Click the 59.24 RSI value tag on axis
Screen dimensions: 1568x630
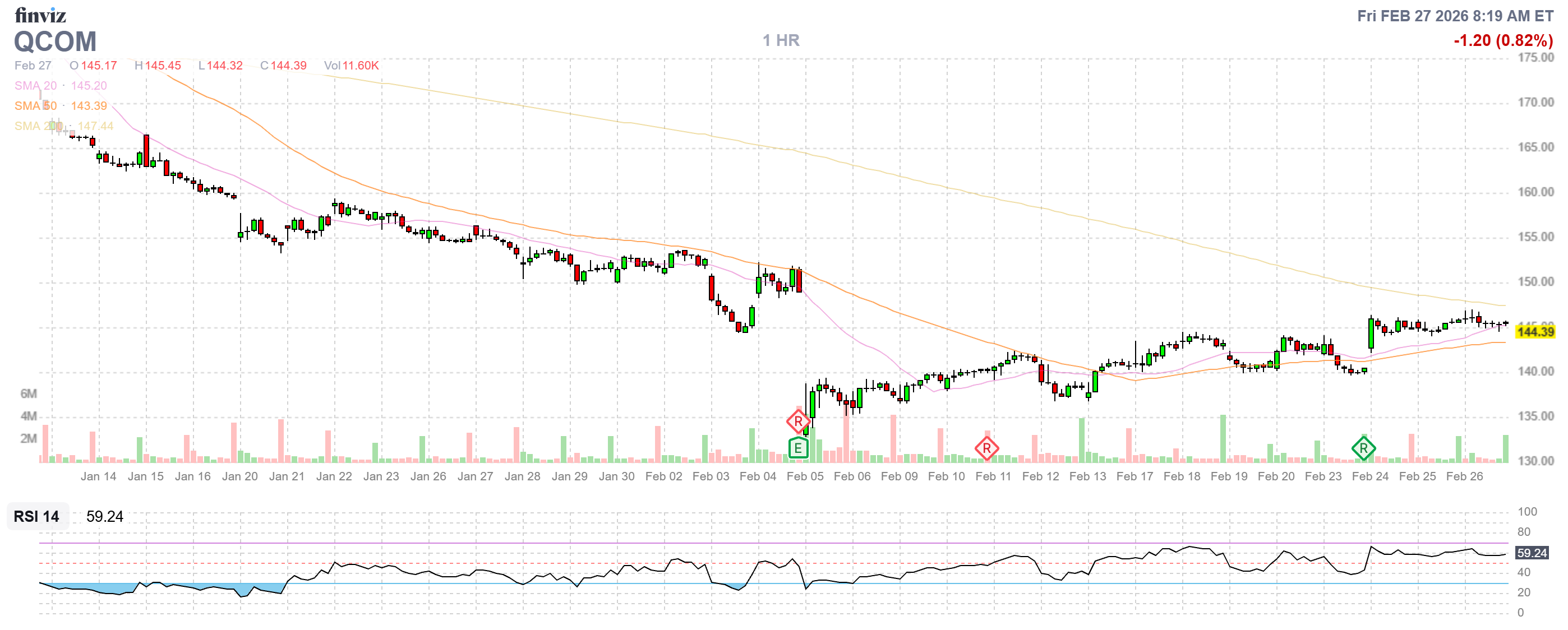1532,553
